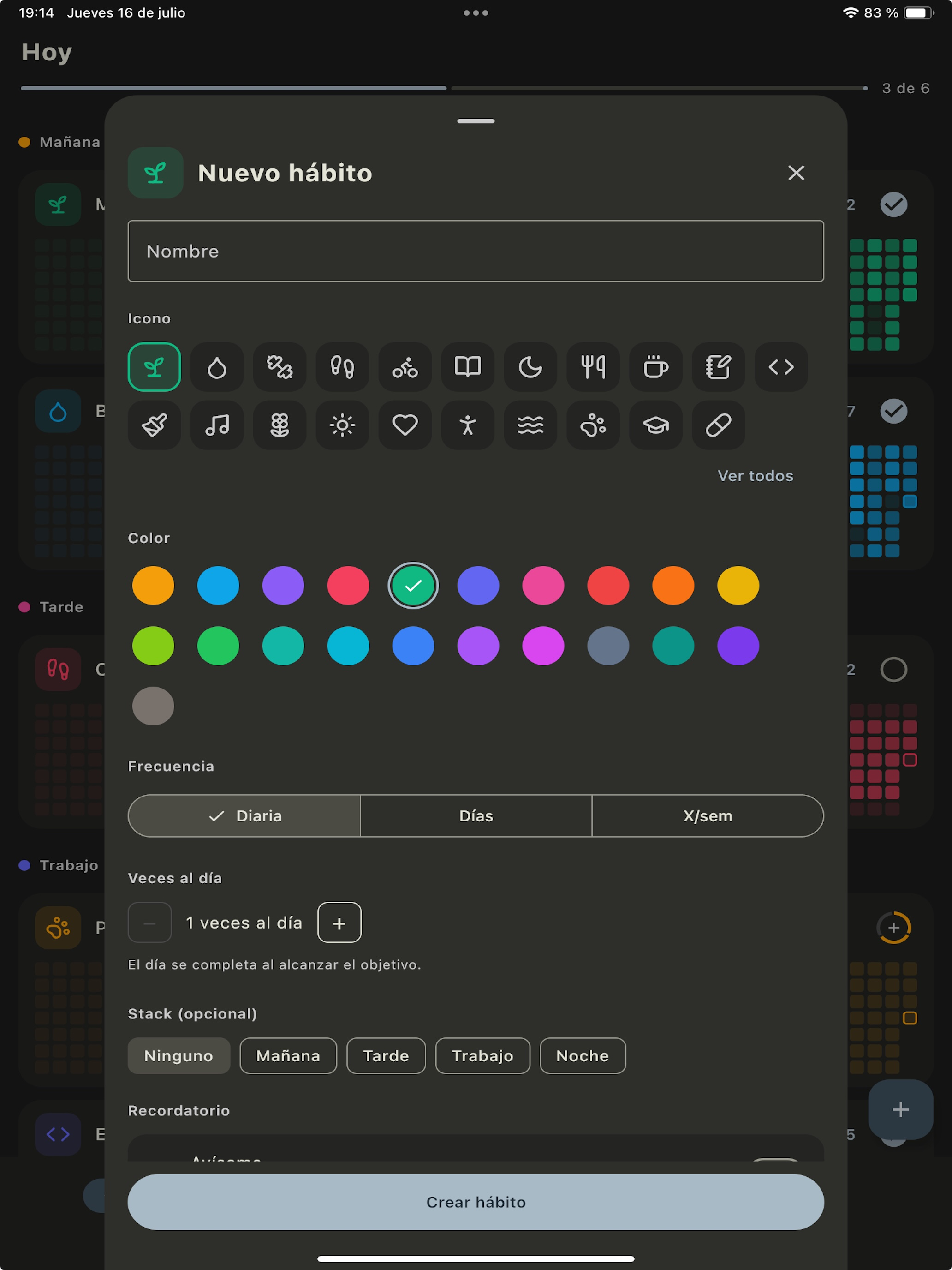This screenshot has width=952, height=1270.
Task: Select the sky blue color swatch
Action: [x=218, y=586]
